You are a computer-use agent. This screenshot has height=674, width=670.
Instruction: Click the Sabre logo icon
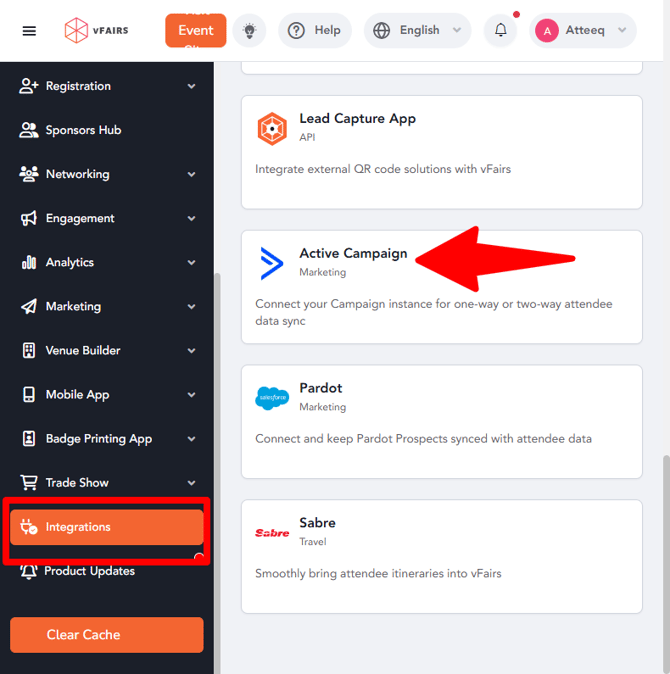tap(271, 532)
